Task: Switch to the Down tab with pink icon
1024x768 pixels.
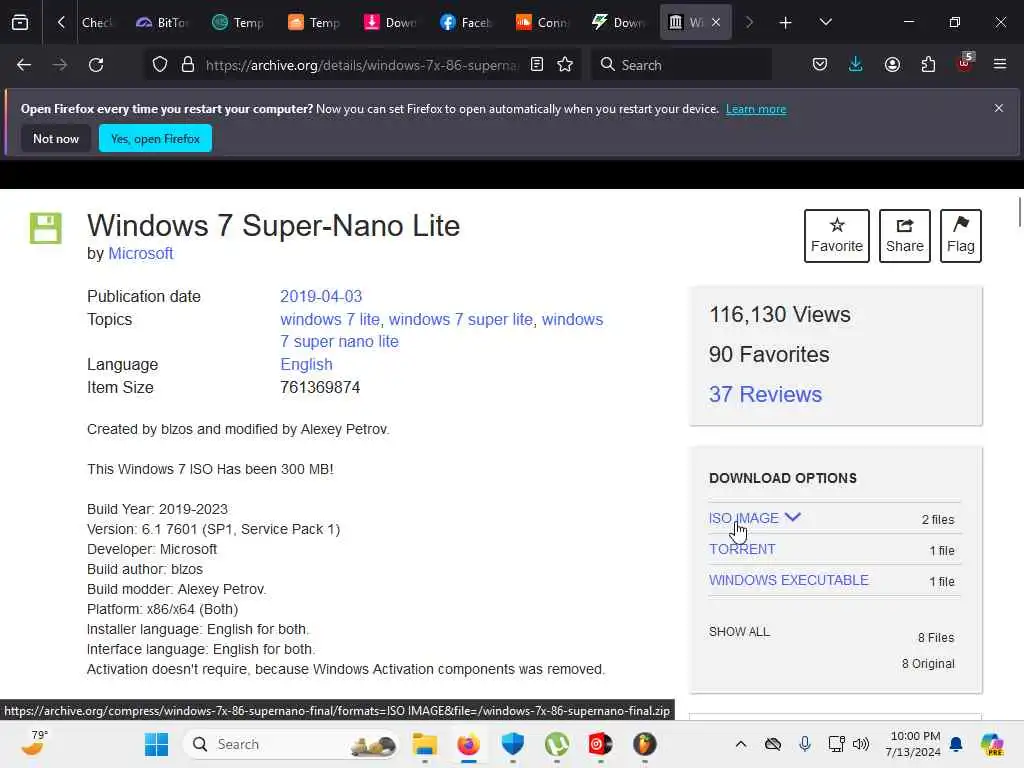Action: [389, 22]
